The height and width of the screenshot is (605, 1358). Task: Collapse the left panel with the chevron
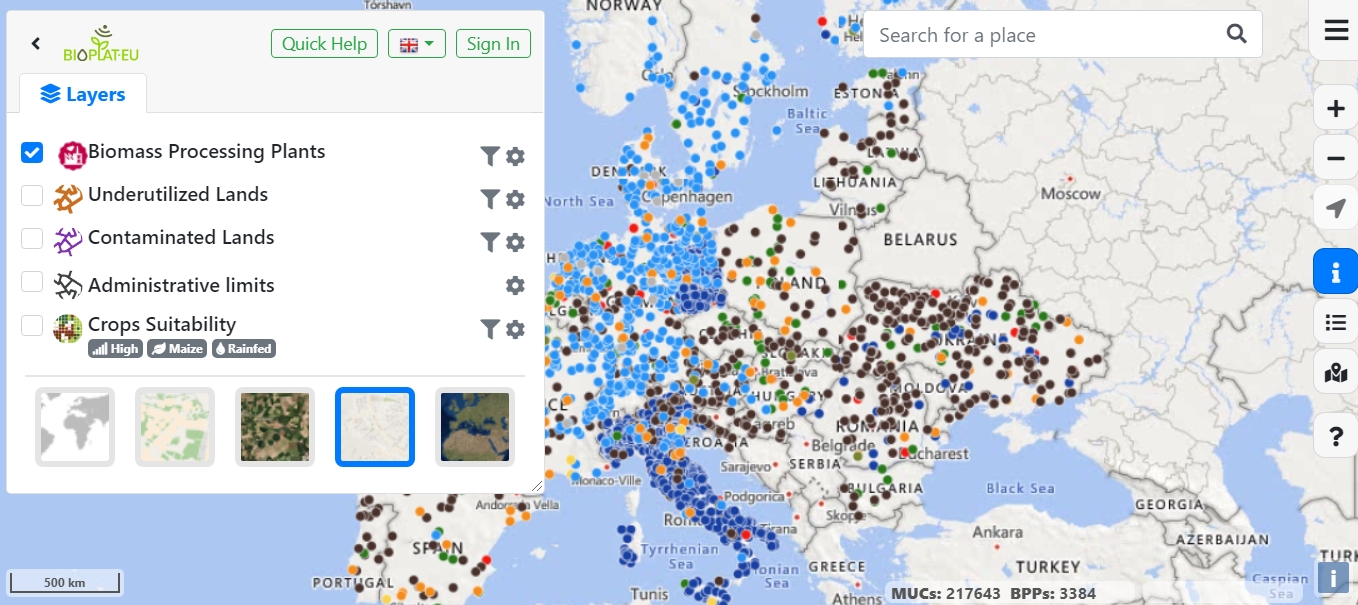(x=35, y=43)
